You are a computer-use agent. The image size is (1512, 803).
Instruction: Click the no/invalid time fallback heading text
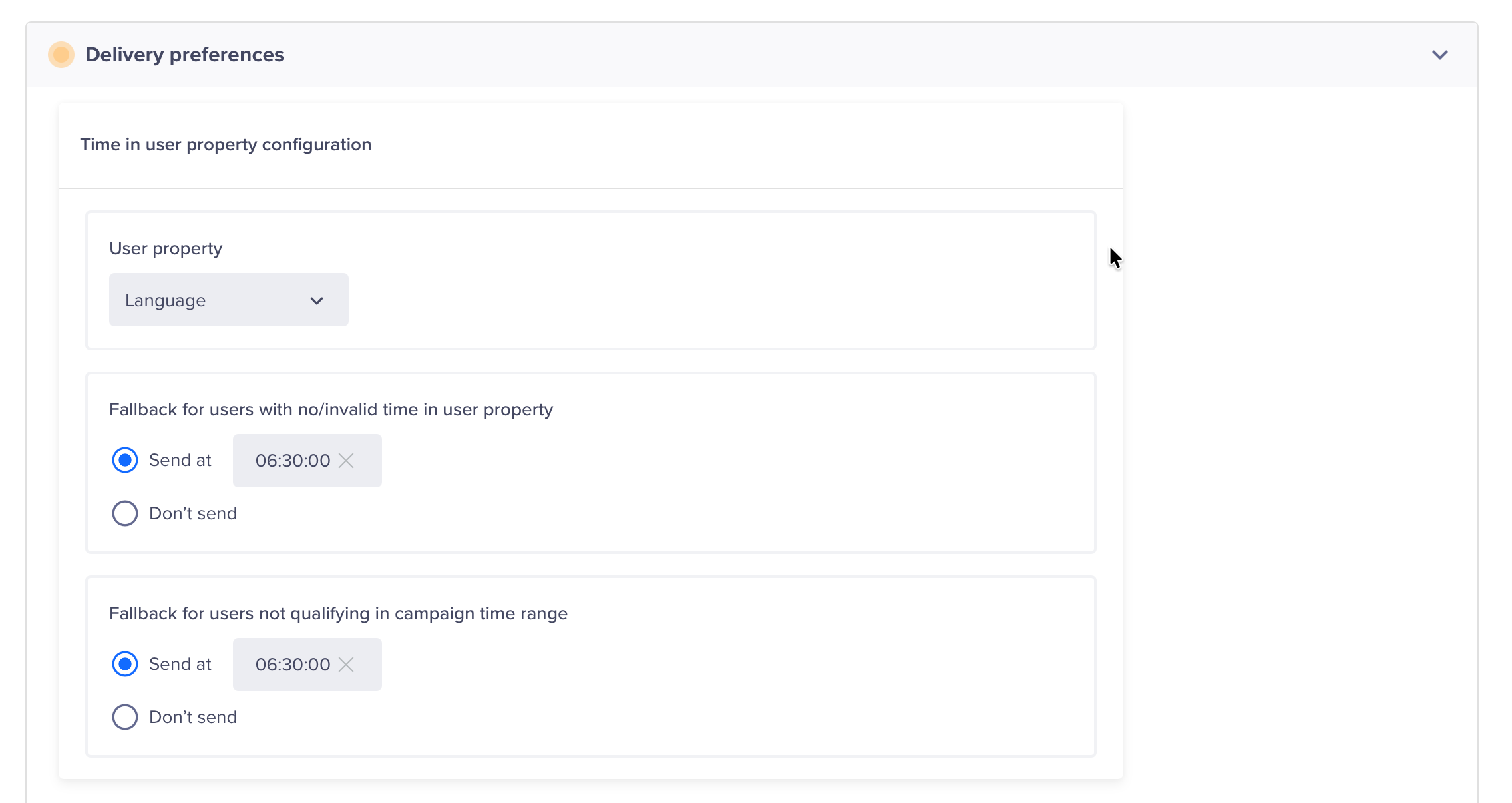point(331,409)
